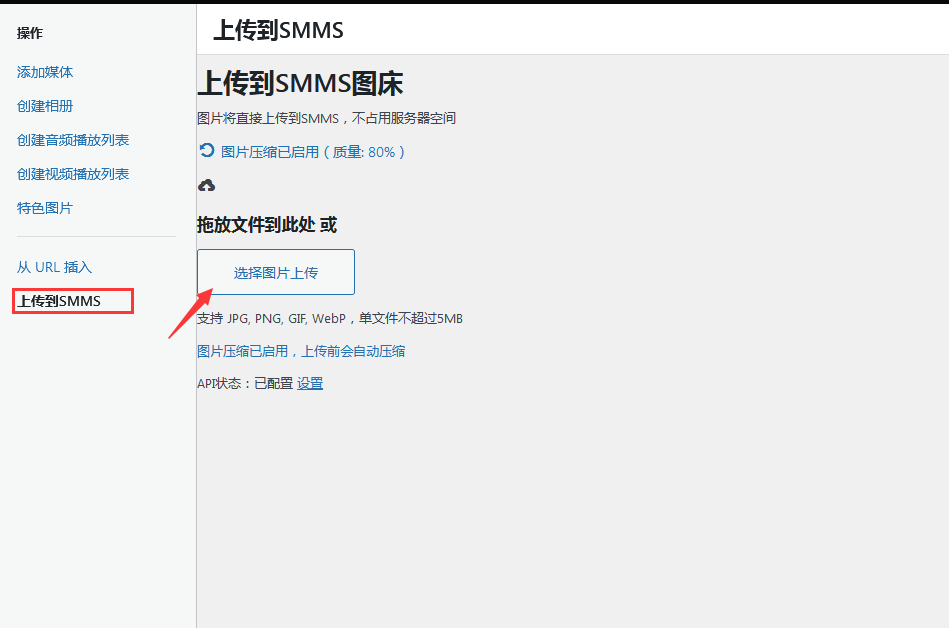Select 创建相册 in the sidebar
The image size is (949, 628).
(x=45, y=106)
